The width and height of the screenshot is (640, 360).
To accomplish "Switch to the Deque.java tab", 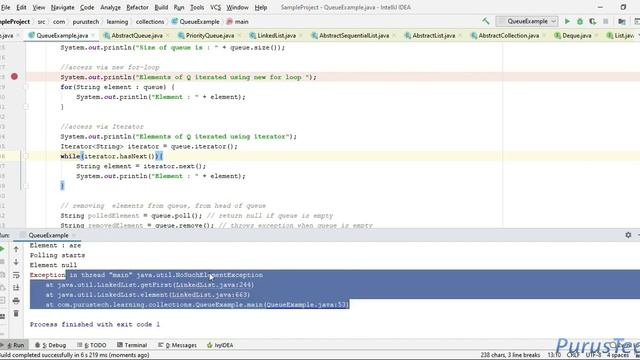I will pos(576,36).
